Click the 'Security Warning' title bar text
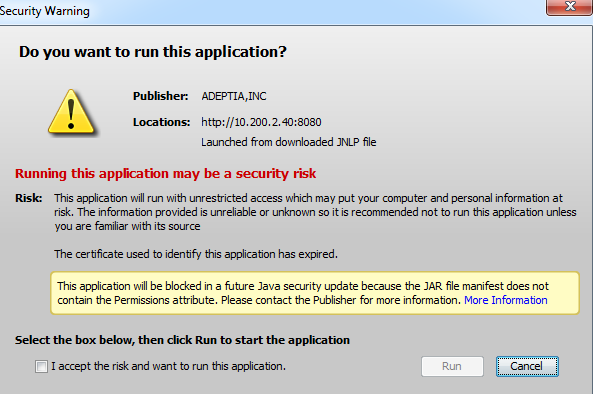The image size is (593, 394). [45, 11]
